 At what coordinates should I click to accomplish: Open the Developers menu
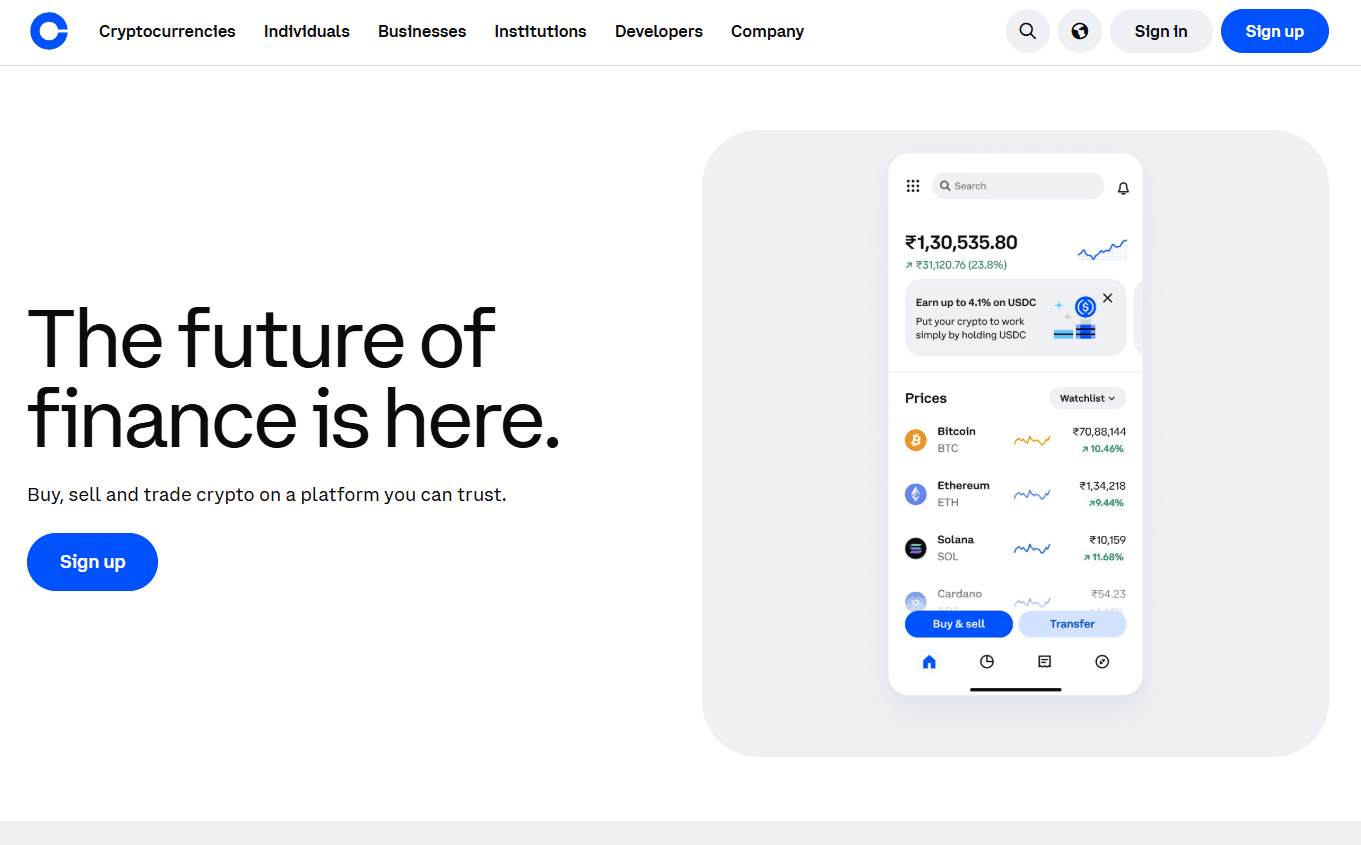[x=659, y=31]
